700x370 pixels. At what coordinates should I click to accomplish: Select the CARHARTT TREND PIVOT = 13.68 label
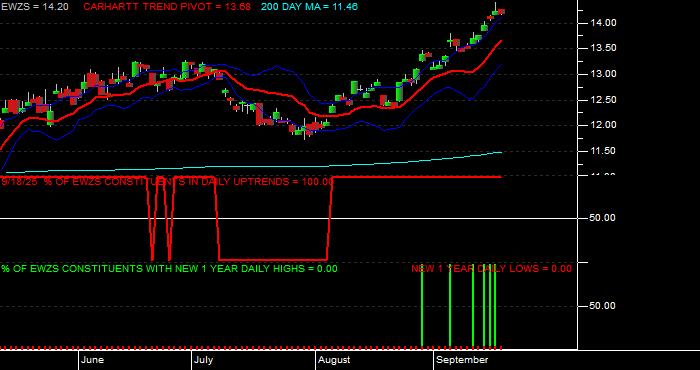167,7
